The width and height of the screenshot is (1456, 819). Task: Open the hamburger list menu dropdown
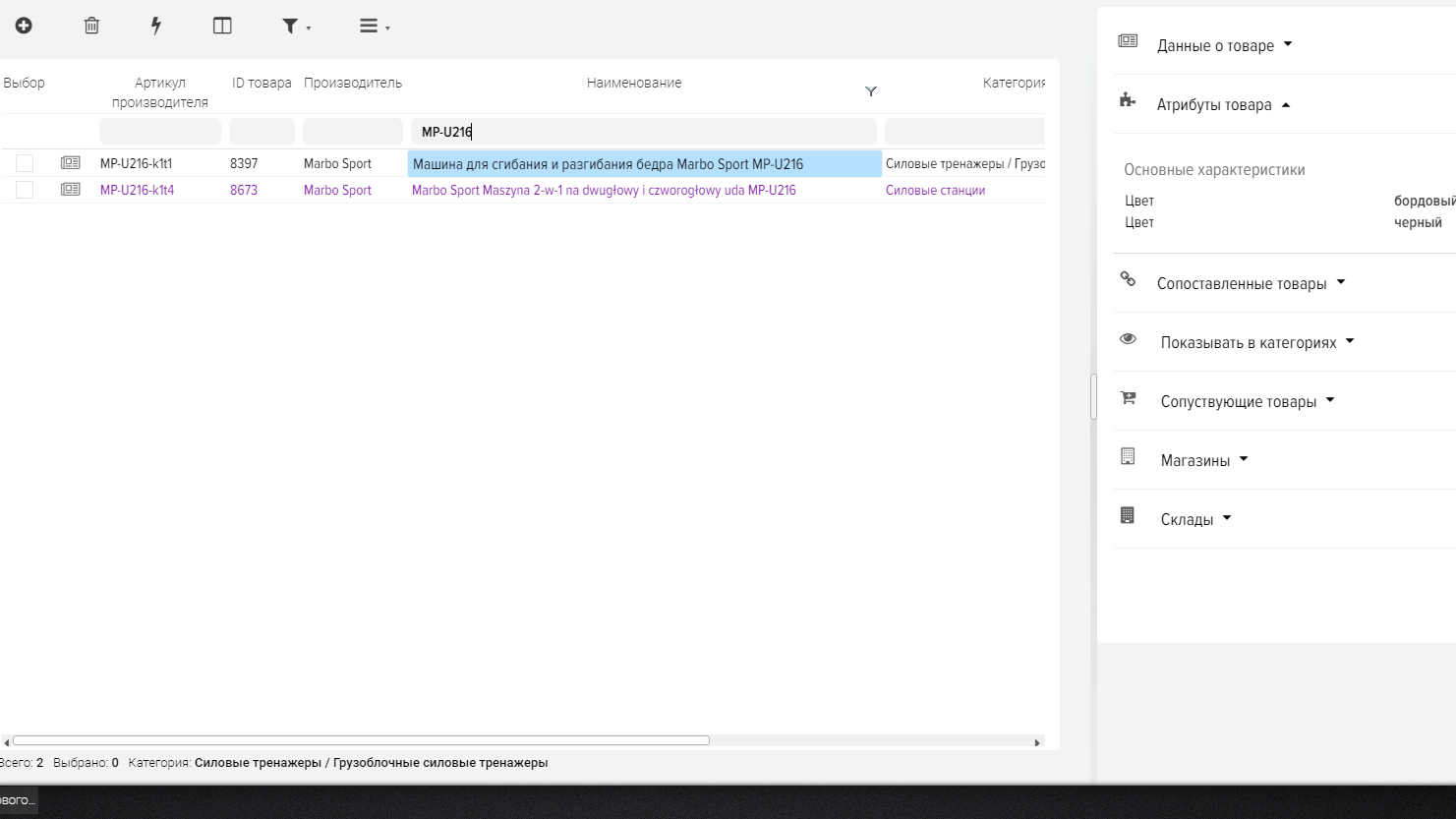click(374, 27)
